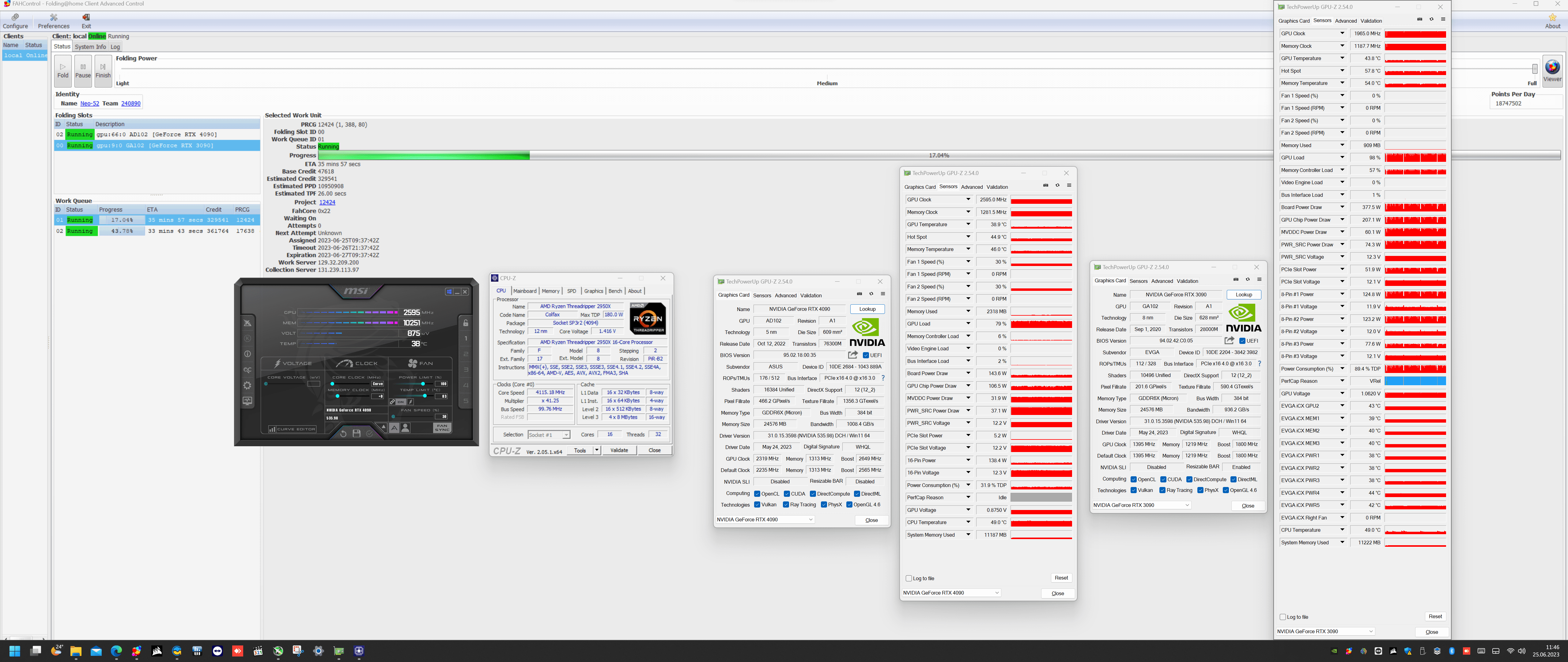Viewport: 1568px width, 662px height.
Task: Click the Exit toolbar icon
Action: point(86,21)
